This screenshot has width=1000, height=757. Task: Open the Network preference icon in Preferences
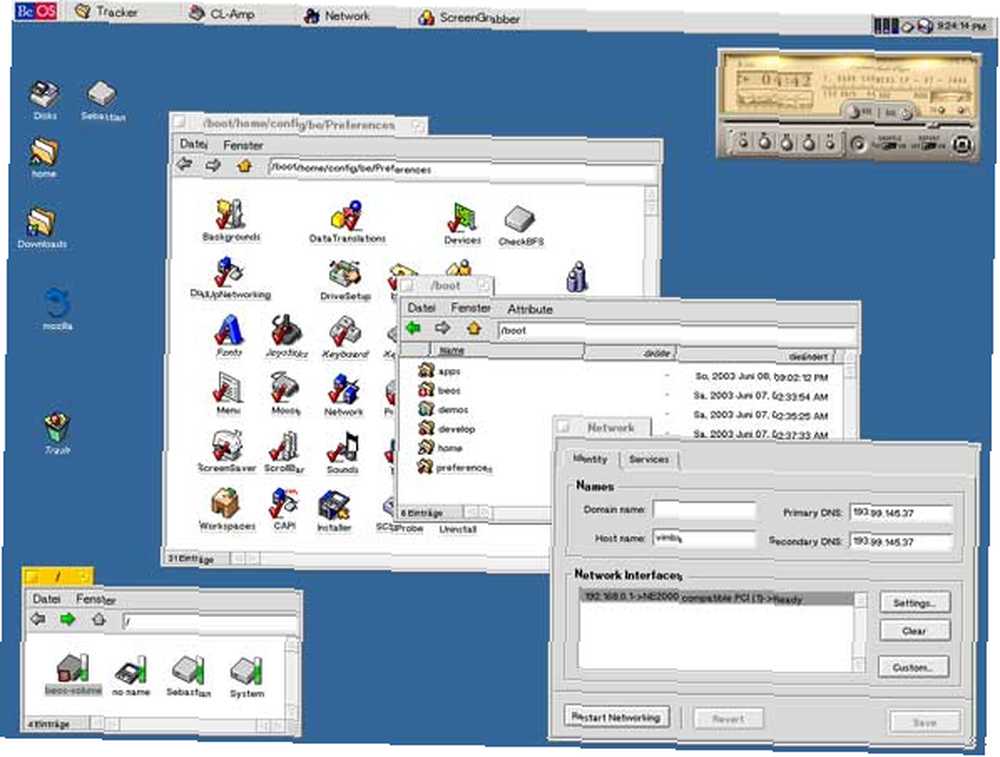(343, 395)
